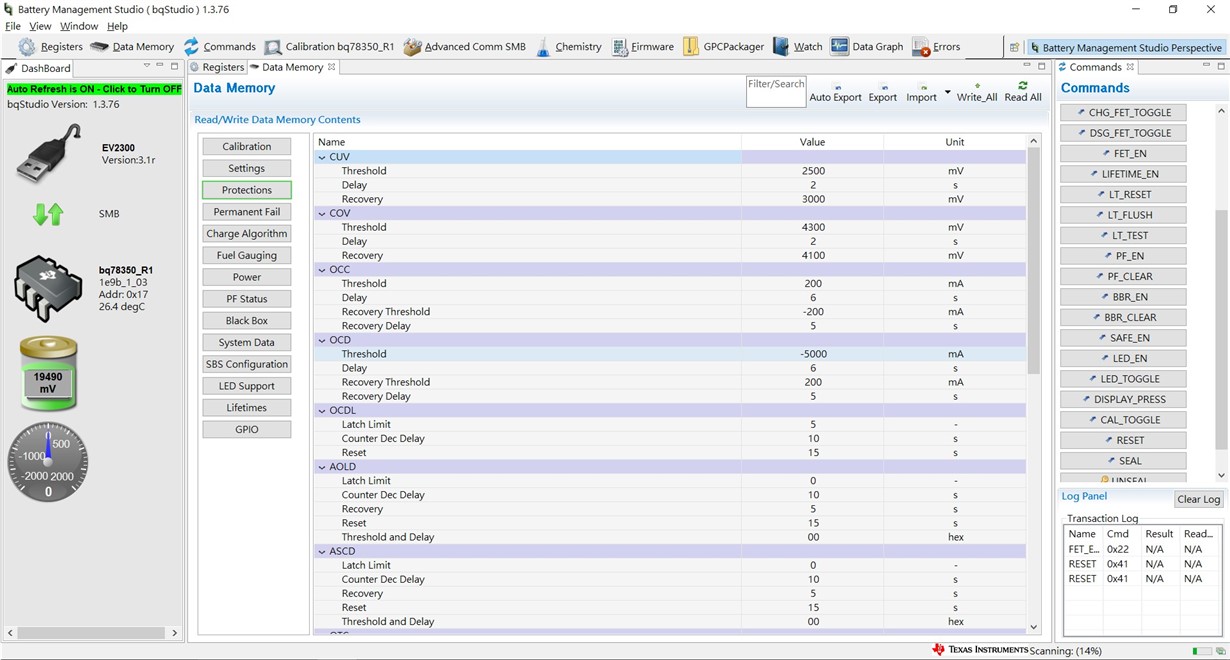The width and height of the screenshot is (1230, 660).
Task: Collapse the AOLD group
Action: click(322, 466)
